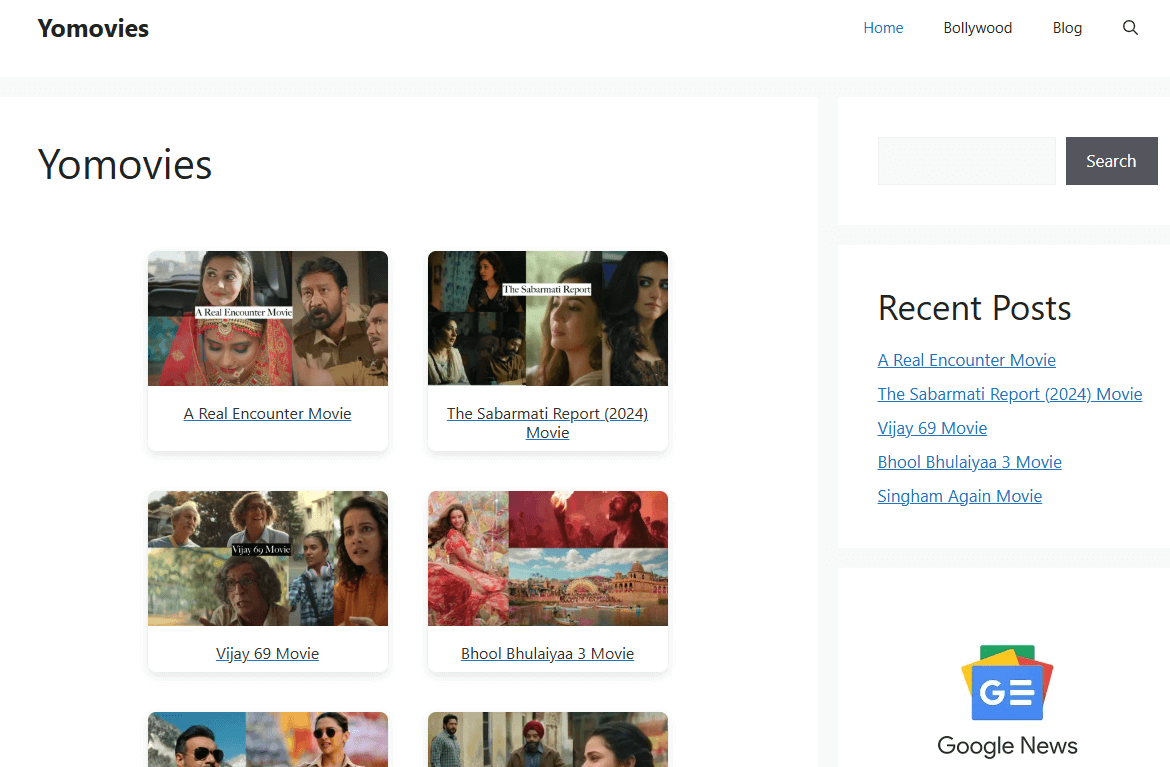Open Vijay 69 Movie thumbnail image
This screenshot has width=1170, height=767.
(268, 558)
